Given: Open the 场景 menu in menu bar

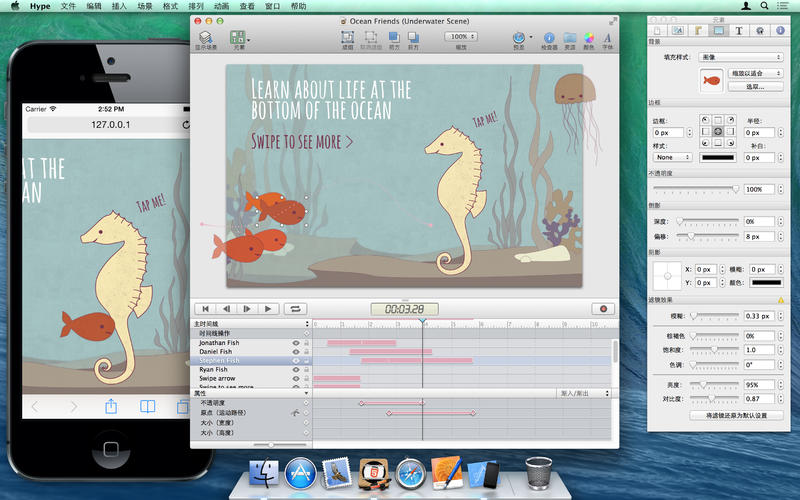Looking at the screenshot, I should tap(147, 6).
